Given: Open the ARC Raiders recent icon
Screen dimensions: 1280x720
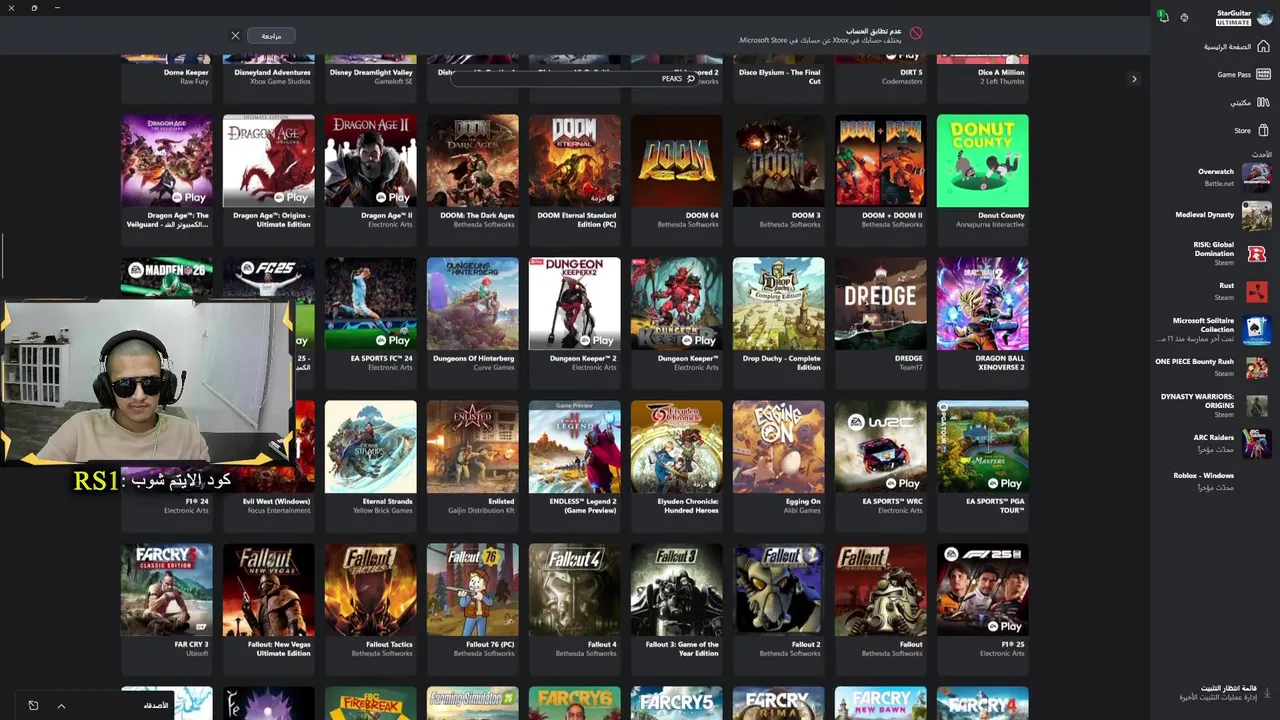Looking at the screenshot, I should [x=1256, y=442].
